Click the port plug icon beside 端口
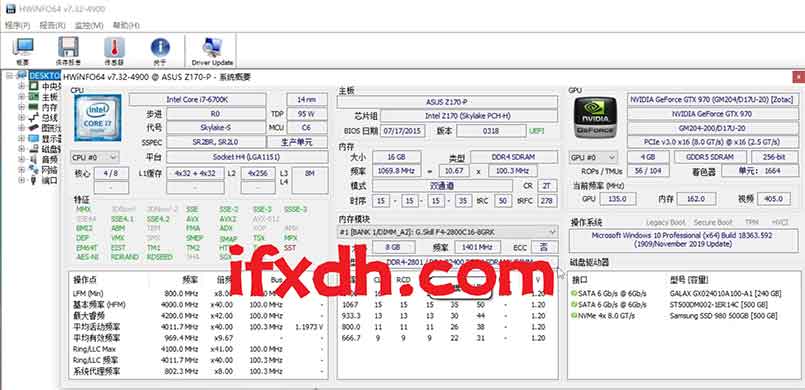805x390 pixels. [33, 180]
